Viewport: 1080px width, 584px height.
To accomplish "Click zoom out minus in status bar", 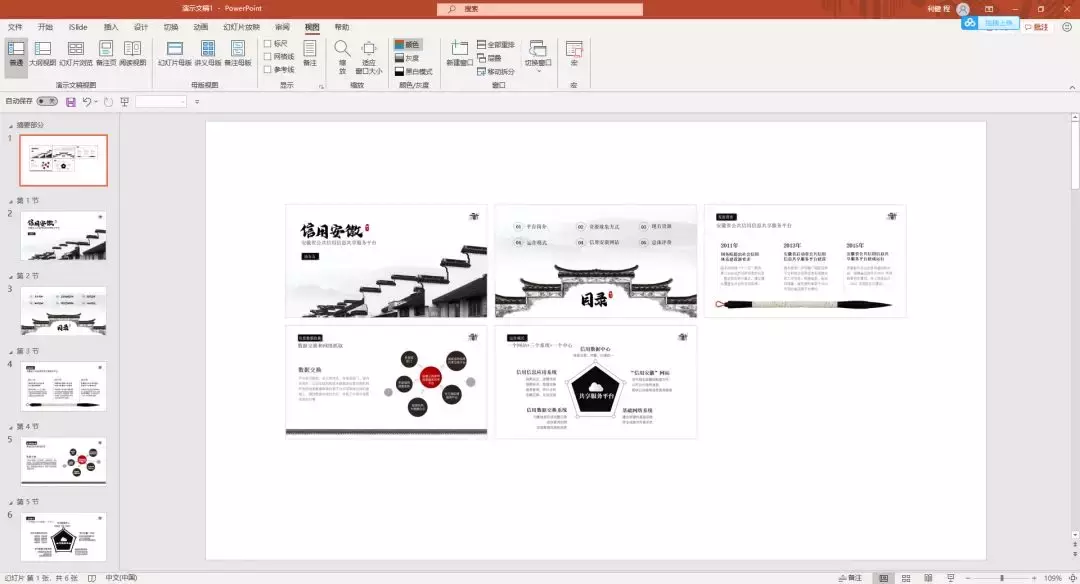I will click(968, 578).
